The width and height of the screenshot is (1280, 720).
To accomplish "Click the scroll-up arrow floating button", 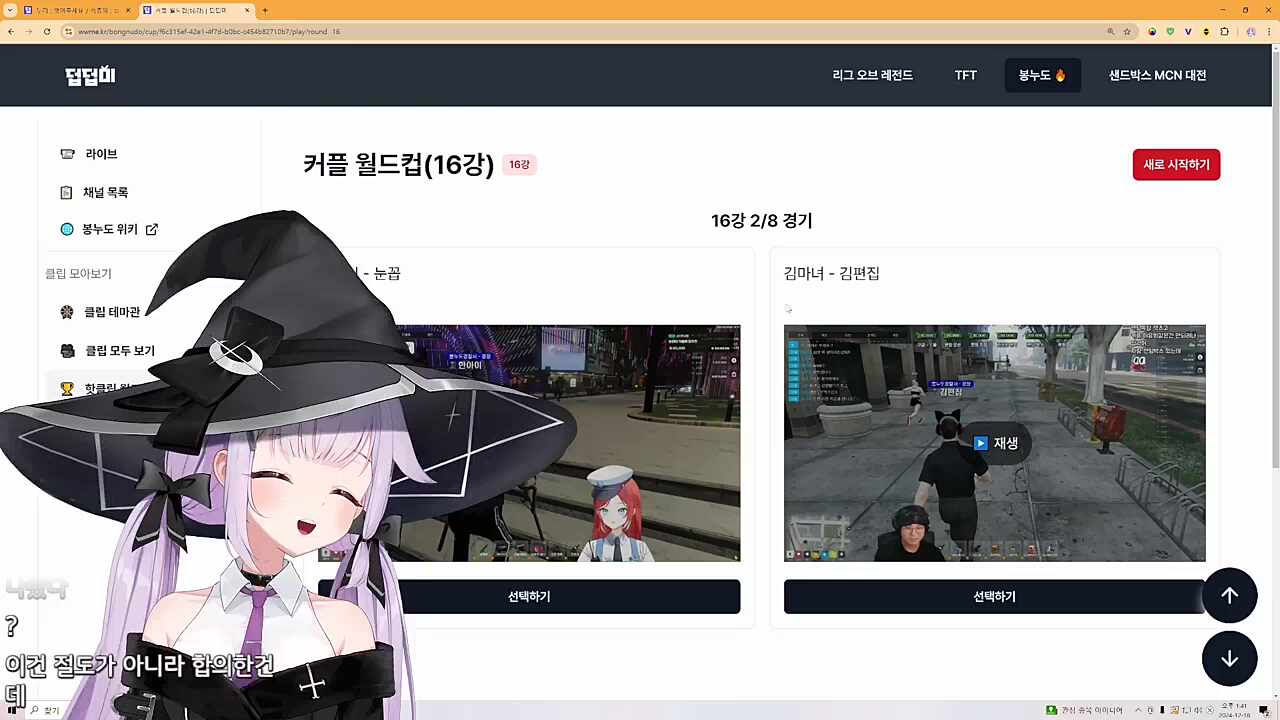I will pyautogui.click(x=1229, y=595).
